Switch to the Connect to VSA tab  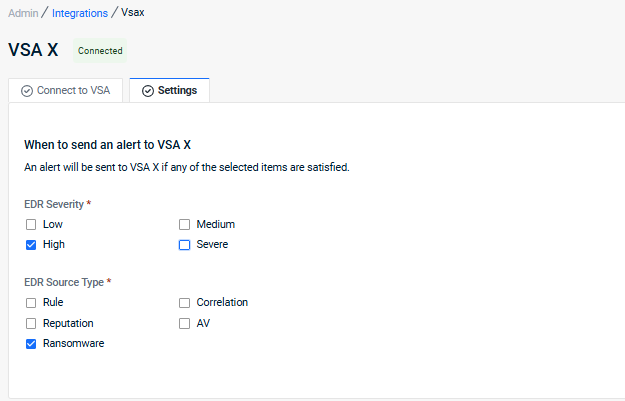pyautogui.click(x=66, y=91)
